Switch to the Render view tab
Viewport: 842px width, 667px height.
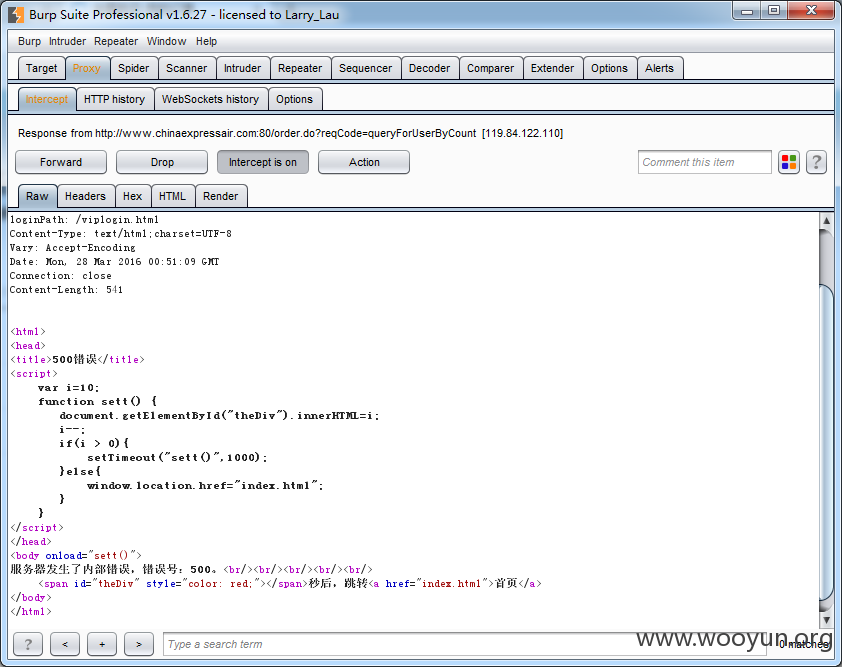point(221,196)
